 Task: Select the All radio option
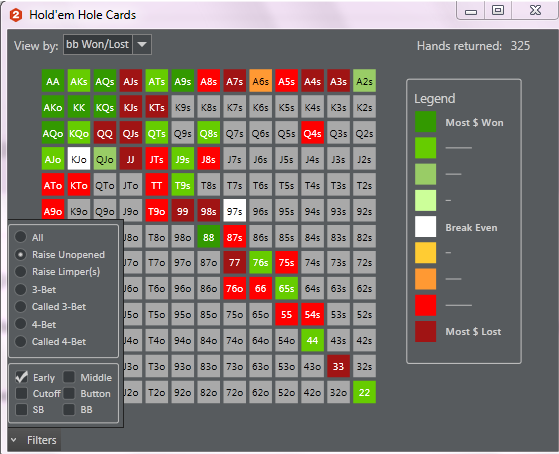[21, 237]
